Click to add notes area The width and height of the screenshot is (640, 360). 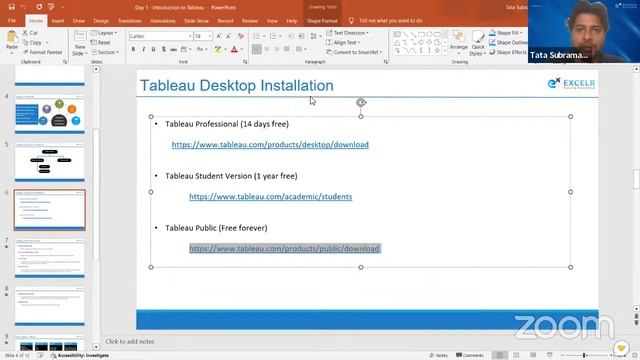[x=130, y=342]
